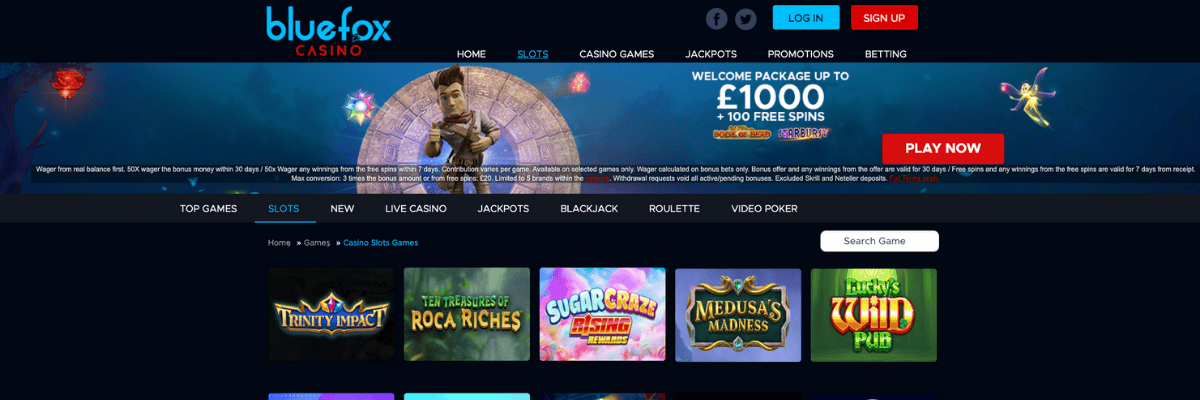Open CASINO GAMES in top navigation
1200x400 pixels.
(616, 54)
